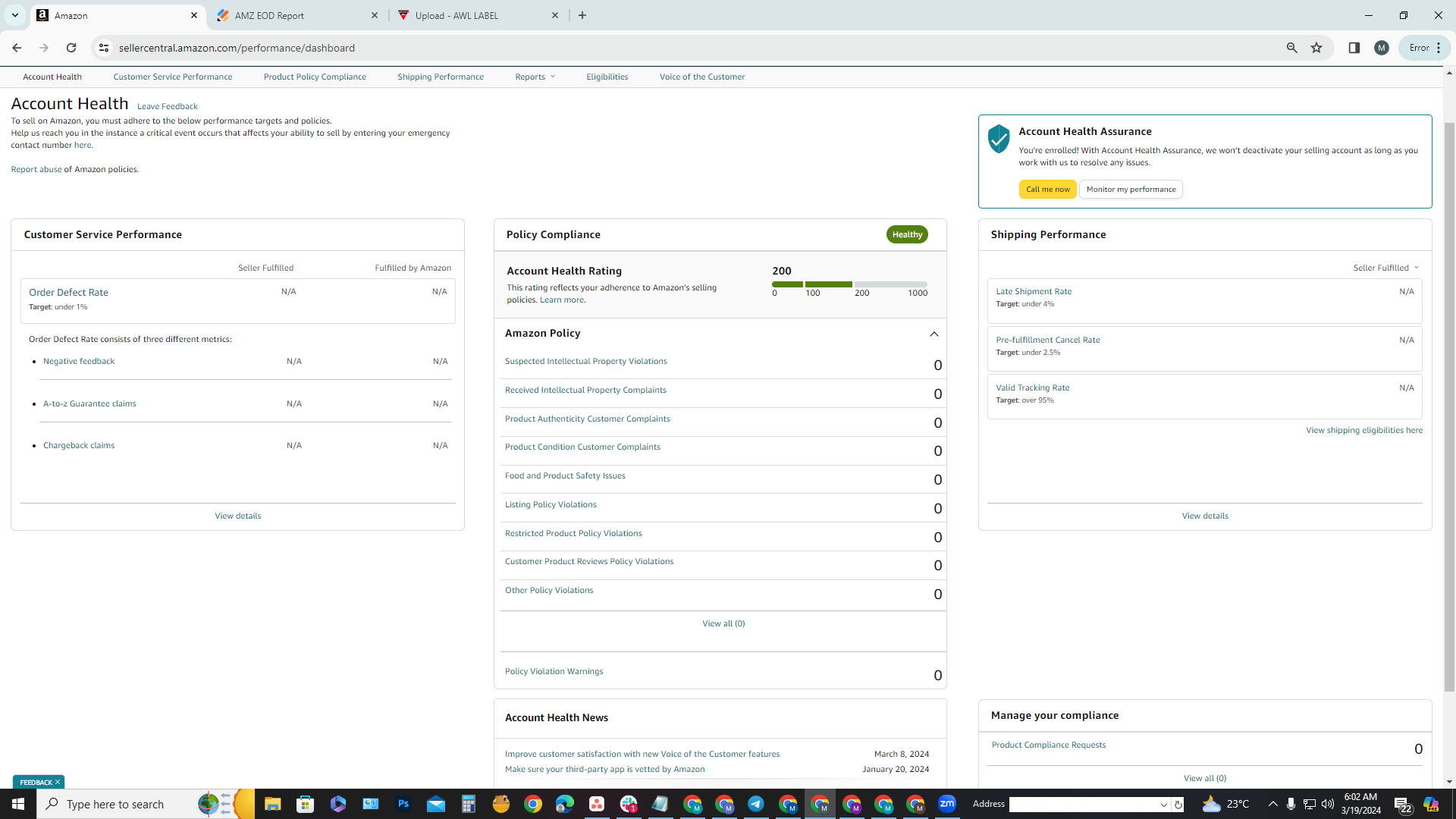Go back using the browser back arrow

pyautogui.click(x=17, y=48)
